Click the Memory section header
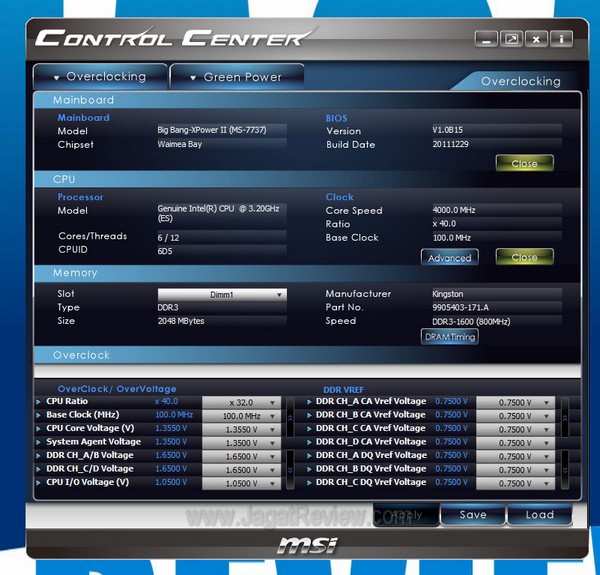 [307, 273]
